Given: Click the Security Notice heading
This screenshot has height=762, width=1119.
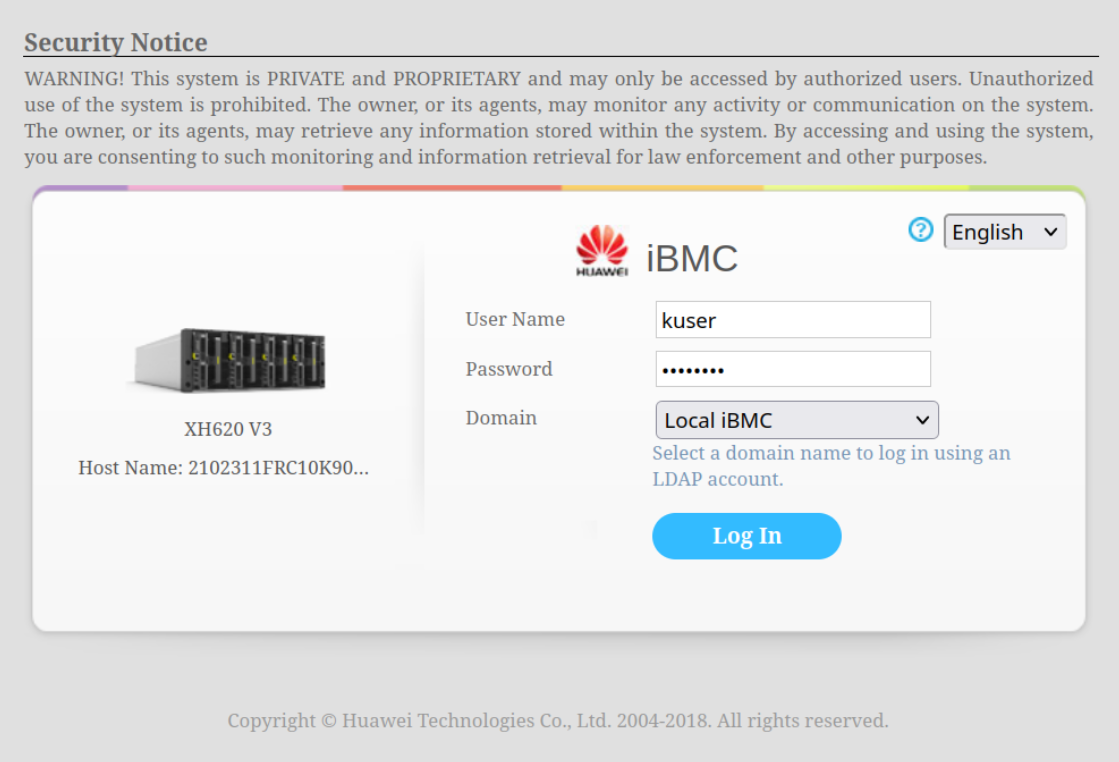Looking at the screenshot, I should point(116,43).
